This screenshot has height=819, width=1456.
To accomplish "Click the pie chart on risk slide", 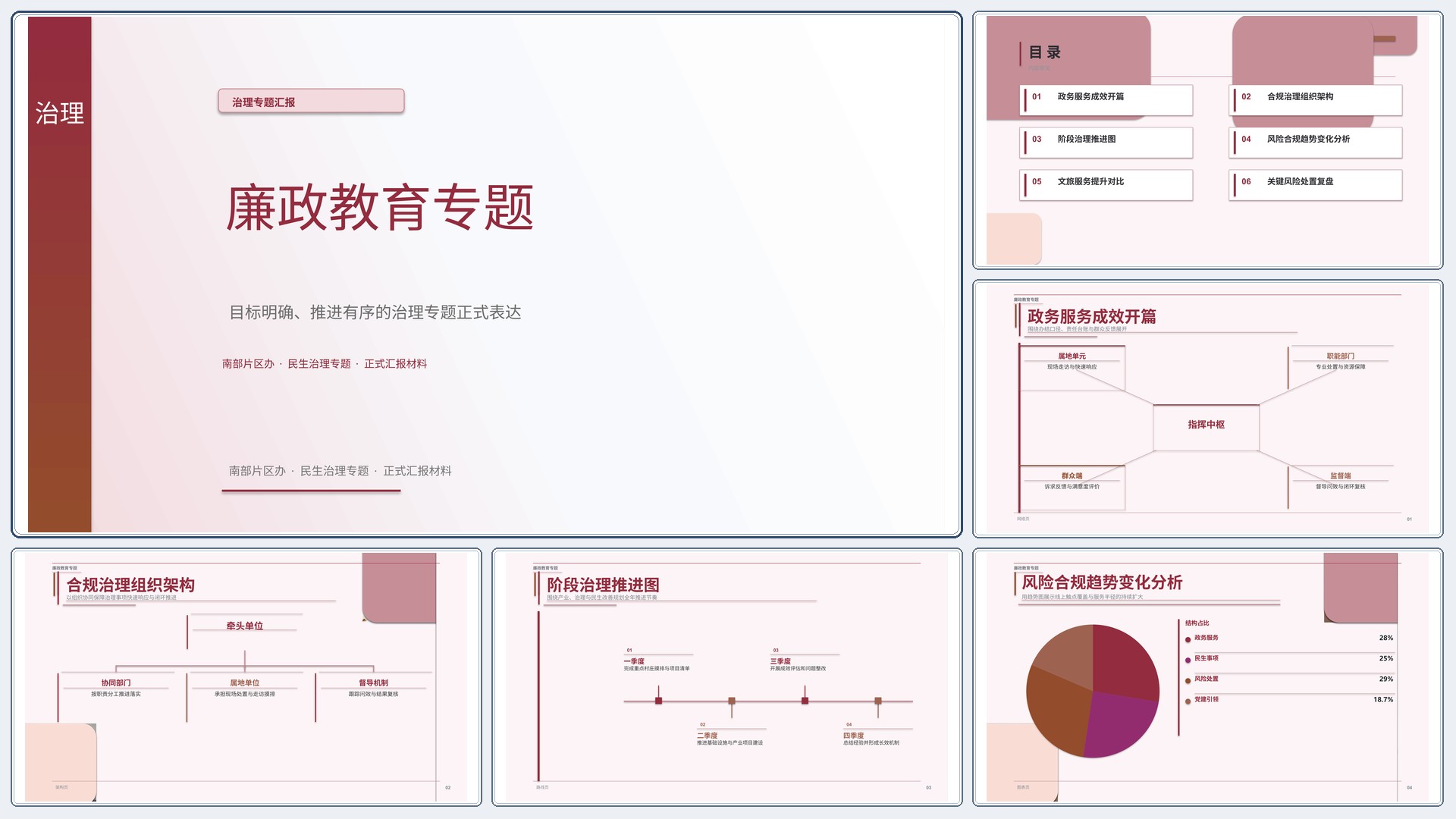I will 1092,691.
